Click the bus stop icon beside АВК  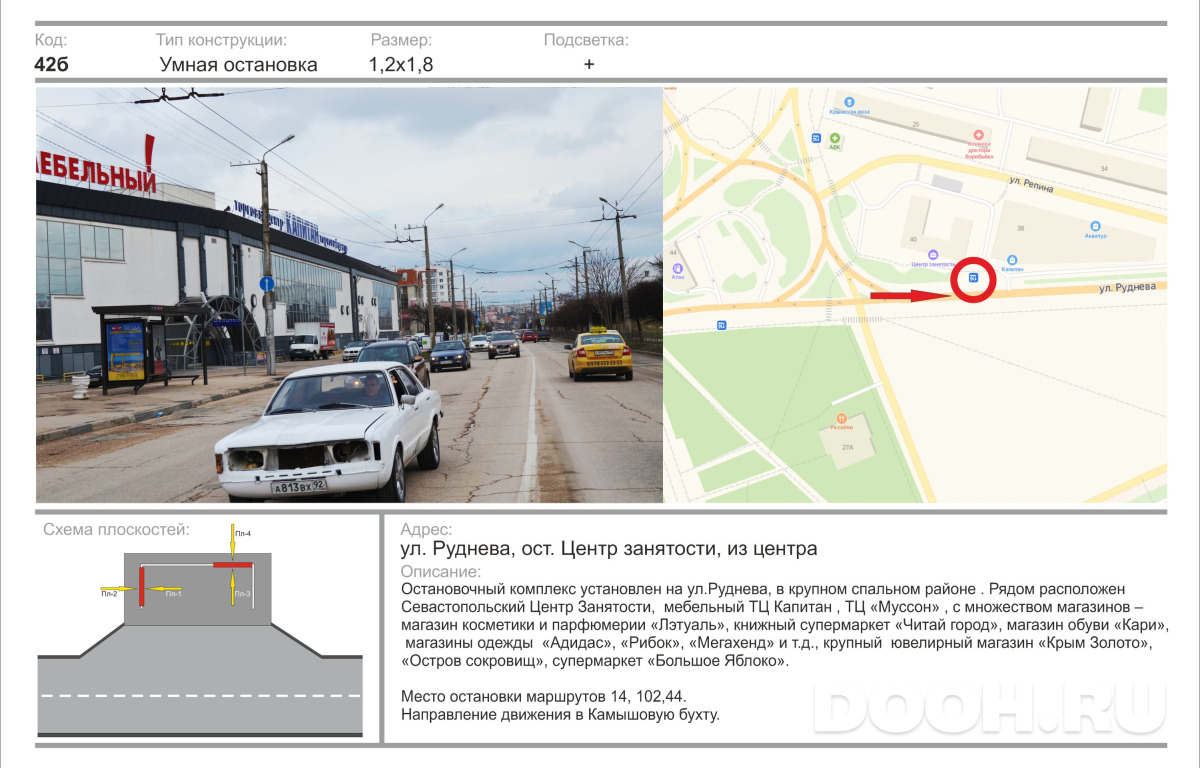click(x=816, y=138)
